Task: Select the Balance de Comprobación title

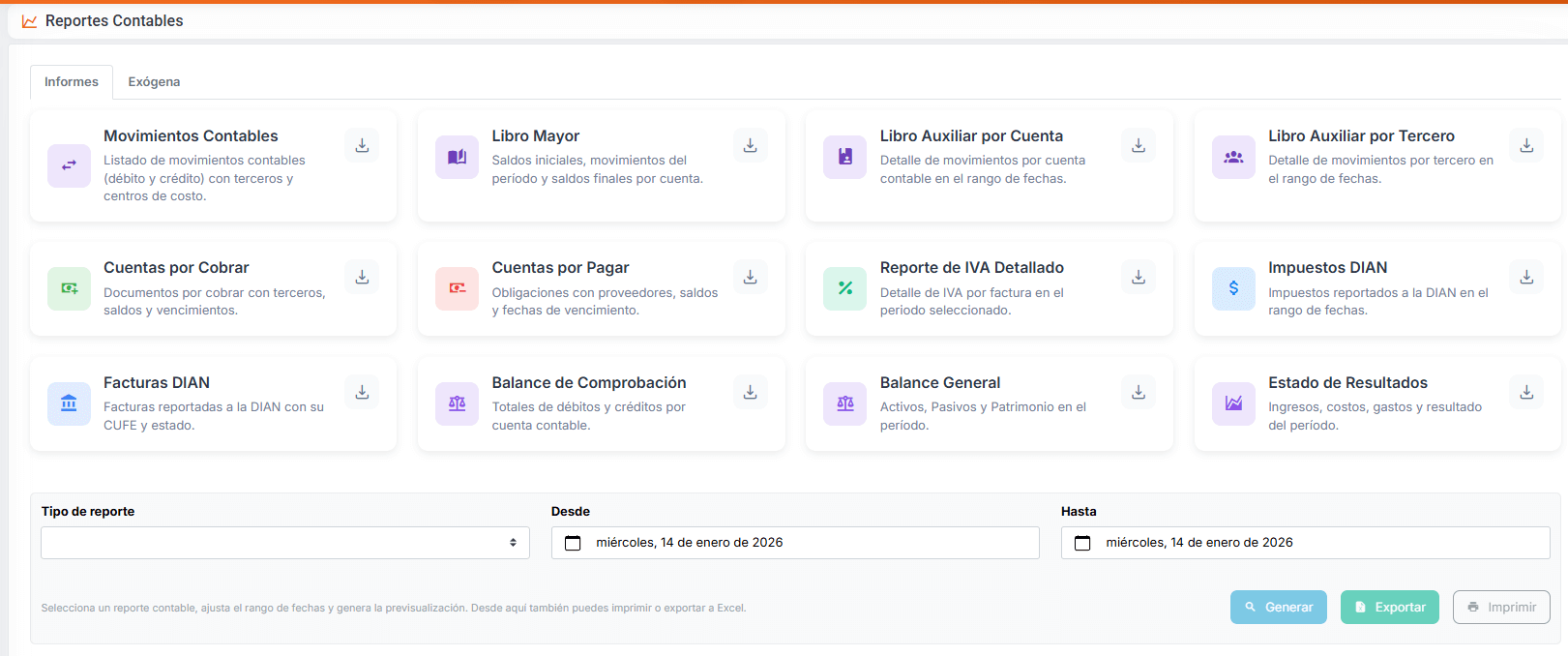Action: tap(589, 383)
